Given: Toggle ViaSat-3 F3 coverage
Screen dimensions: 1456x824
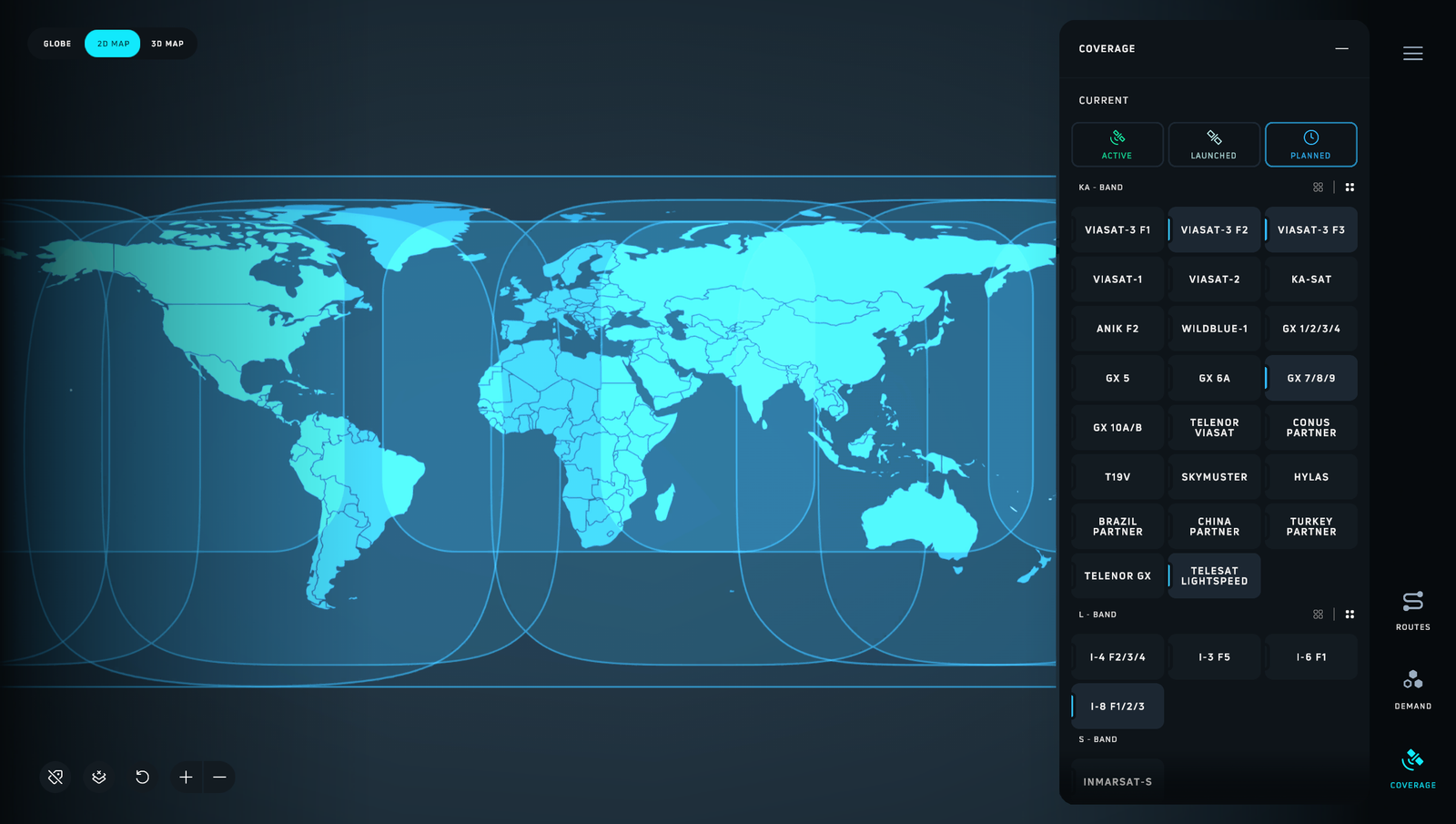Looking at the screenshot, I should tap(1310, 230).
